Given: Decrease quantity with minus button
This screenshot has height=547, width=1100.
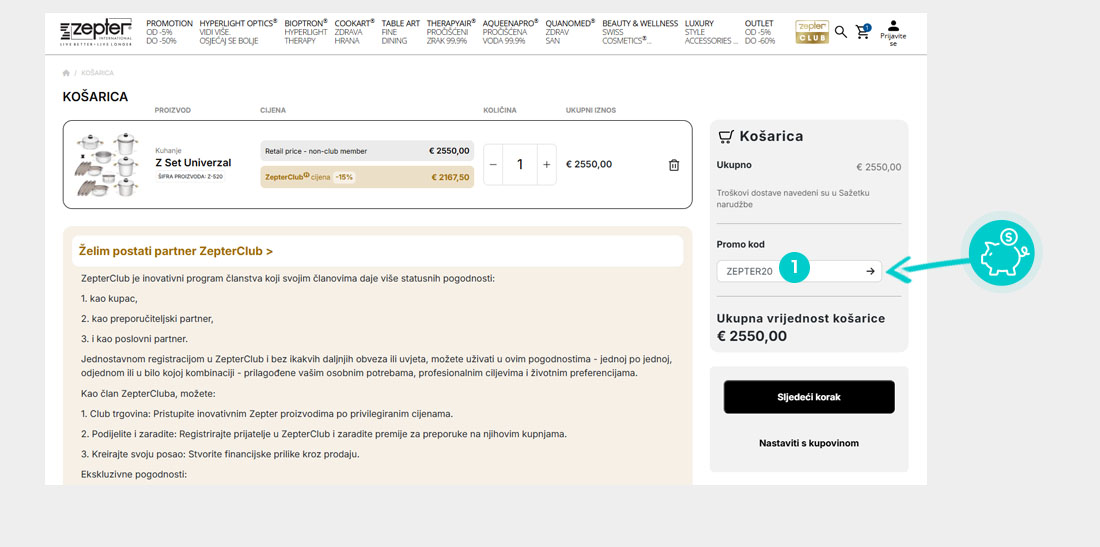Looking at the screenshot, I should tap(494, 165).
